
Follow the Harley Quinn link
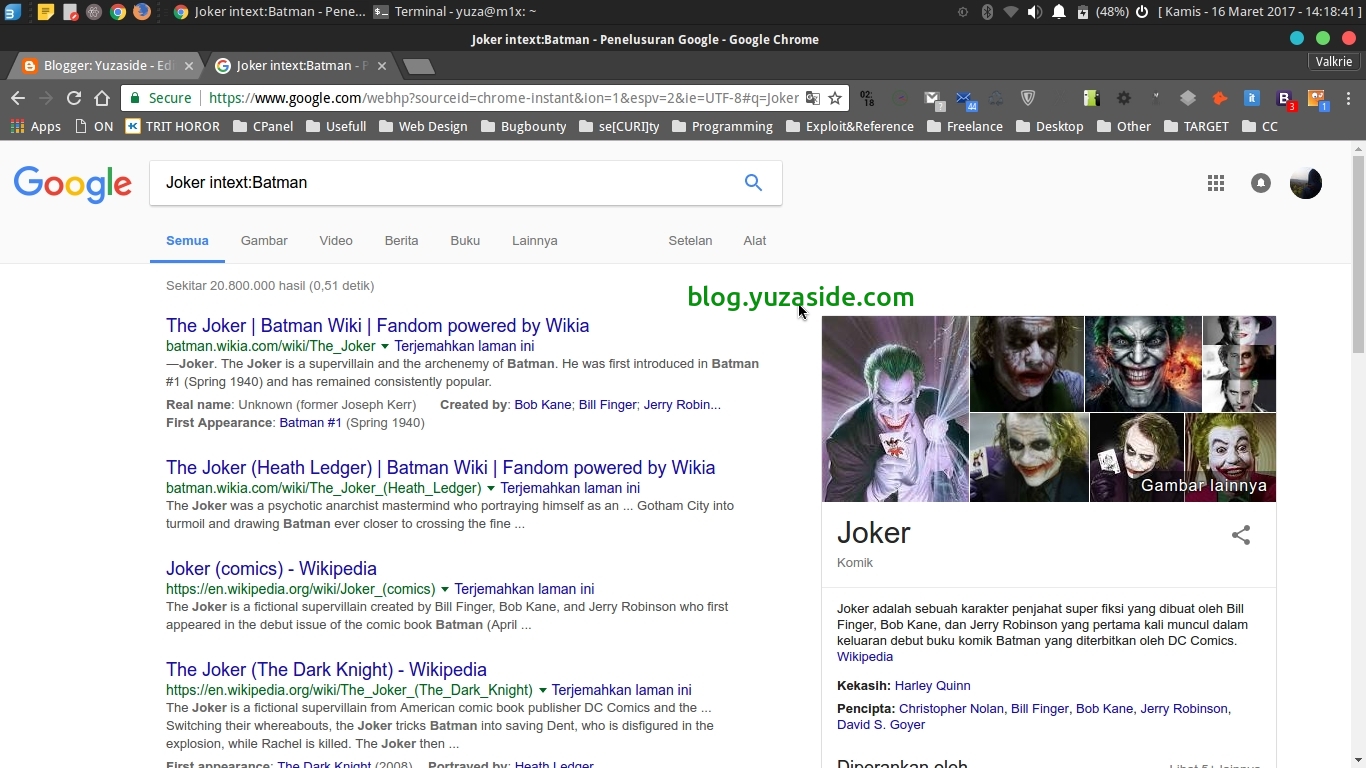932,686
